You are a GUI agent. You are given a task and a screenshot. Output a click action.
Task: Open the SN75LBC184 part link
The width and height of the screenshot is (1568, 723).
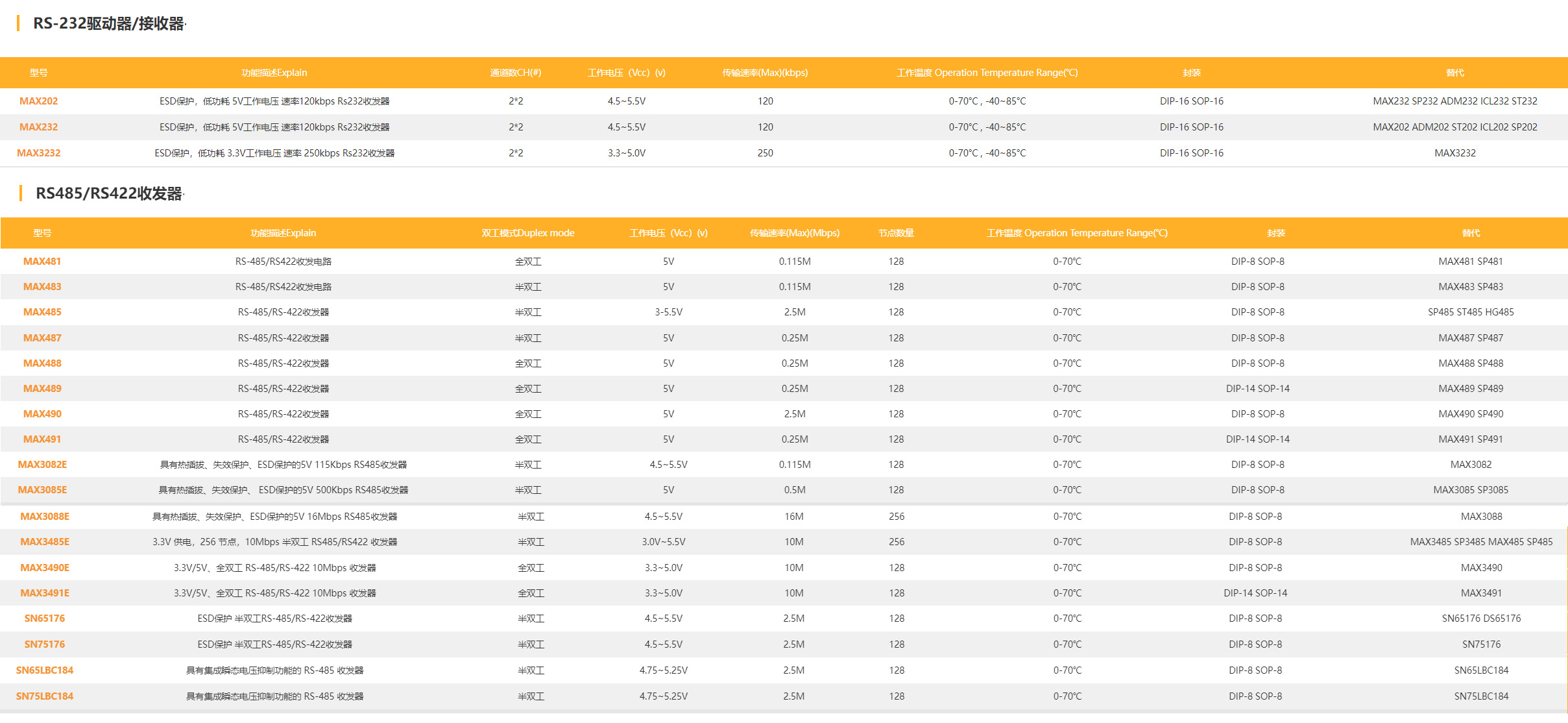click(x=45, y=696)
